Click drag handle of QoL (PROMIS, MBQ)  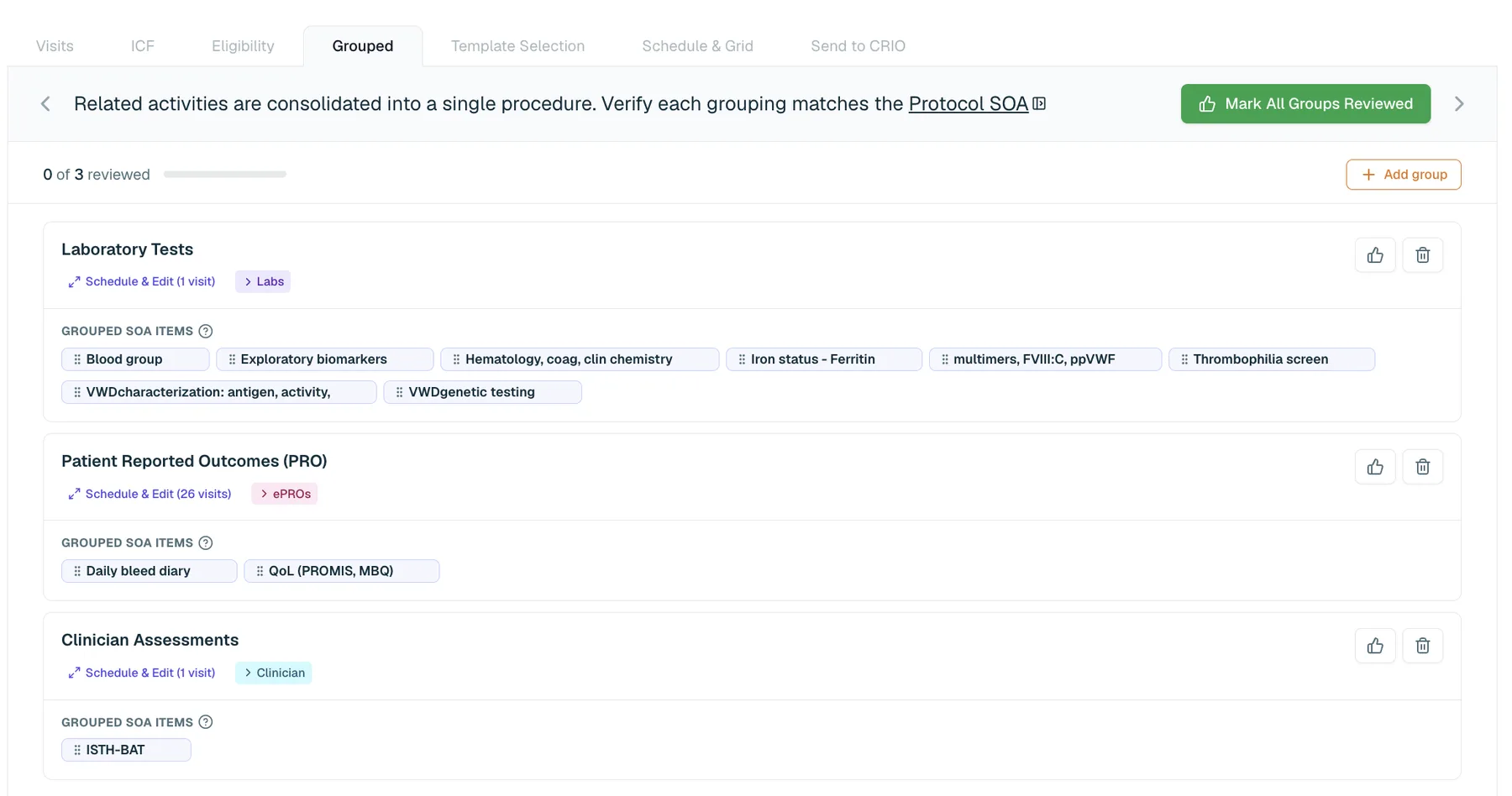260,571
